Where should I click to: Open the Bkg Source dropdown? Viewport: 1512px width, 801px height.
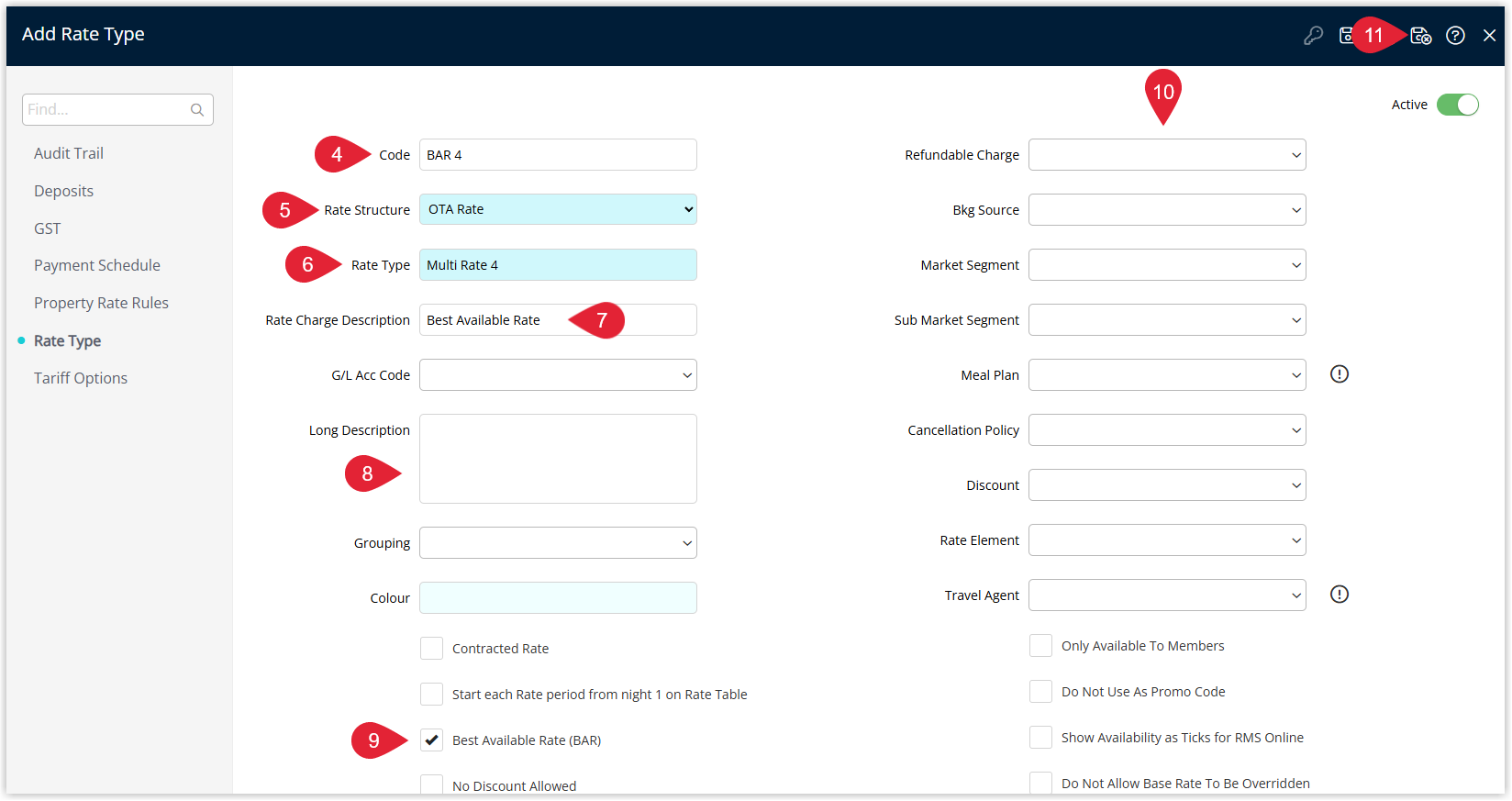click(x=1167, y=210)
